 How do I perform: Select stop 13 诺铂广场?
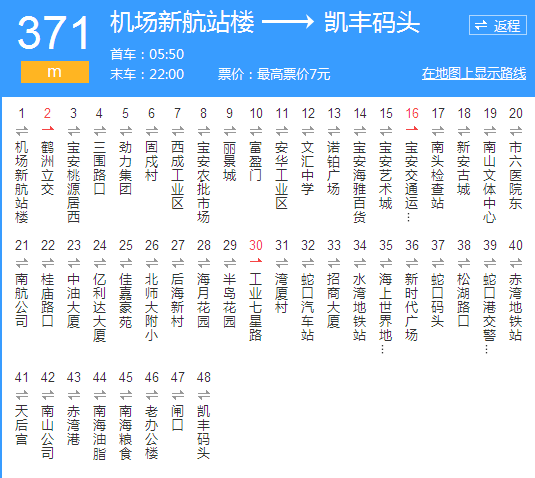click(334, 168)
